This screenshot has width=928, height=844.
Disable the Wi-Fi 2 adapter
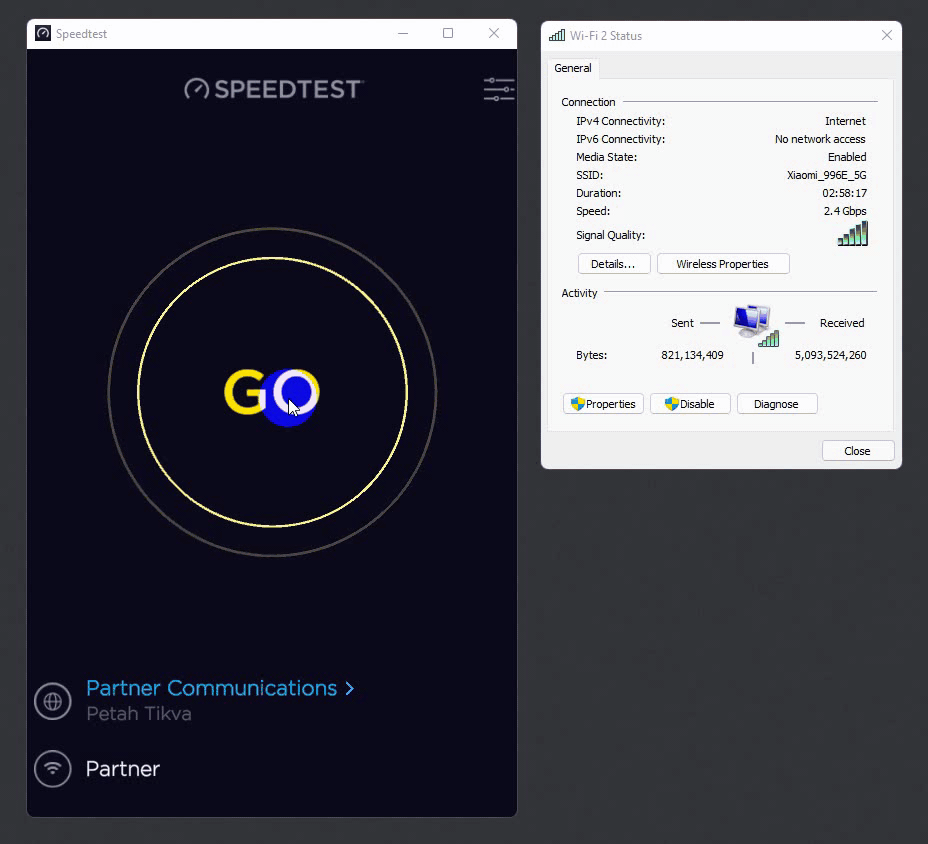click(690, 403)
